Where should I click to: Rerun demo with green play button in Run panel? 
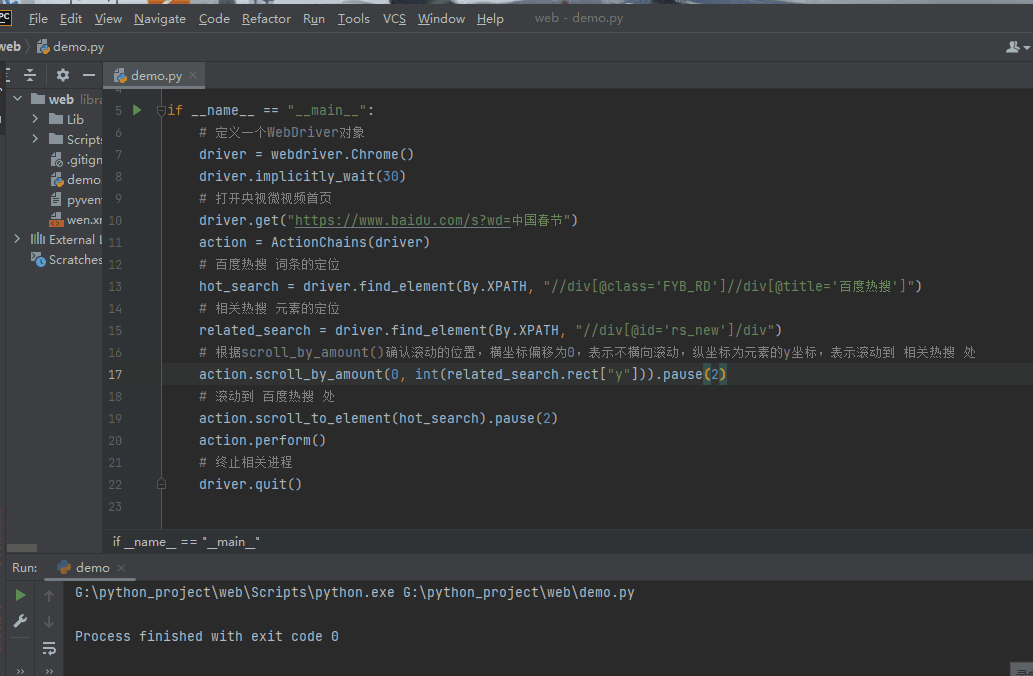20,595
